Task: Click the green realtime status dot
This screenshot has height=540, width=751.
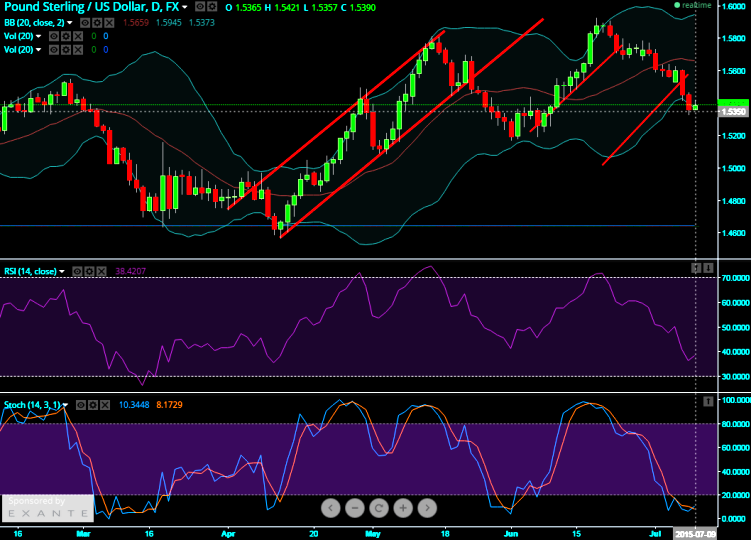Action: (677, 5)
